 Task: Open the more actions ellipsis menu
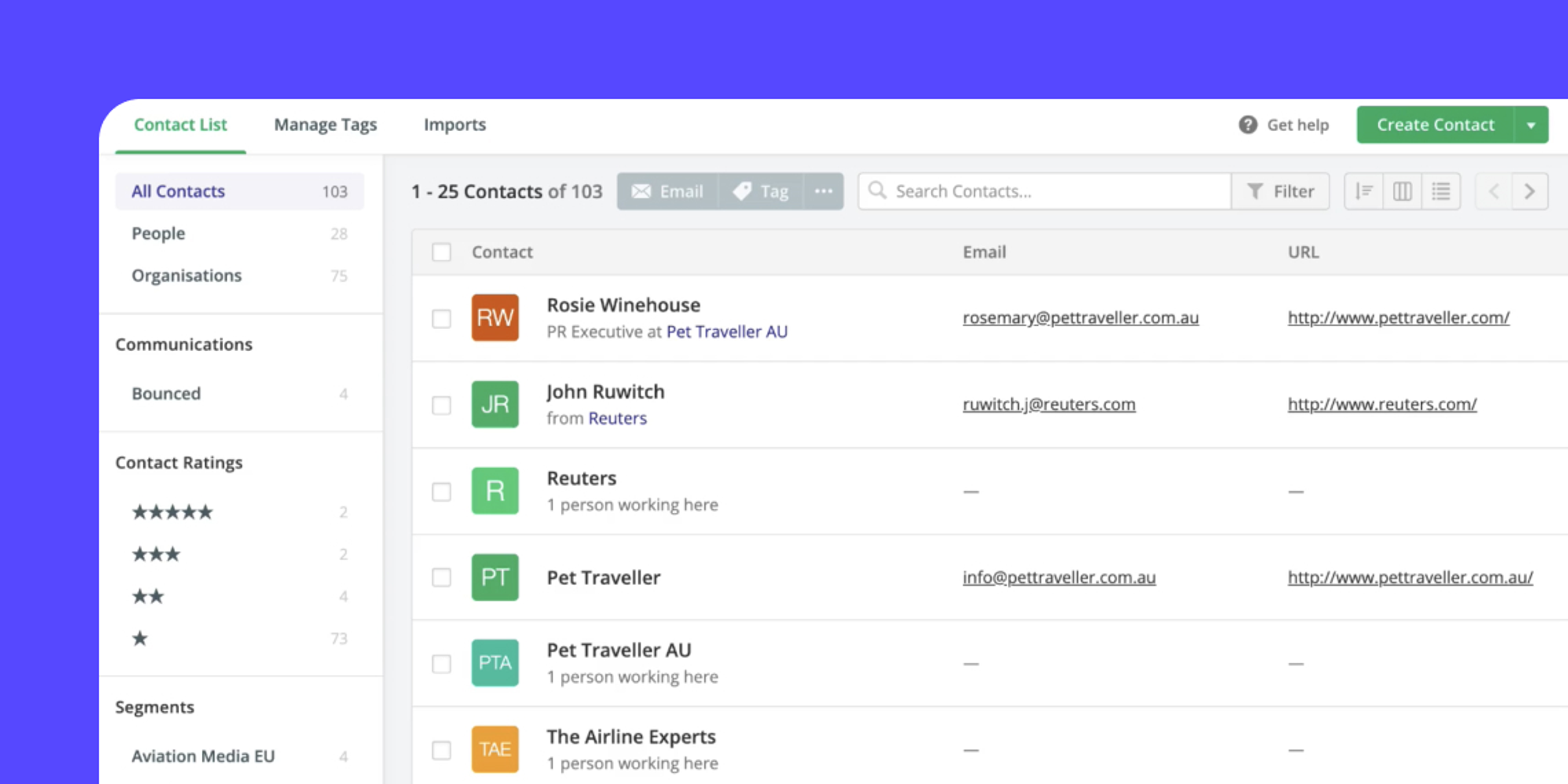(823, 192)
